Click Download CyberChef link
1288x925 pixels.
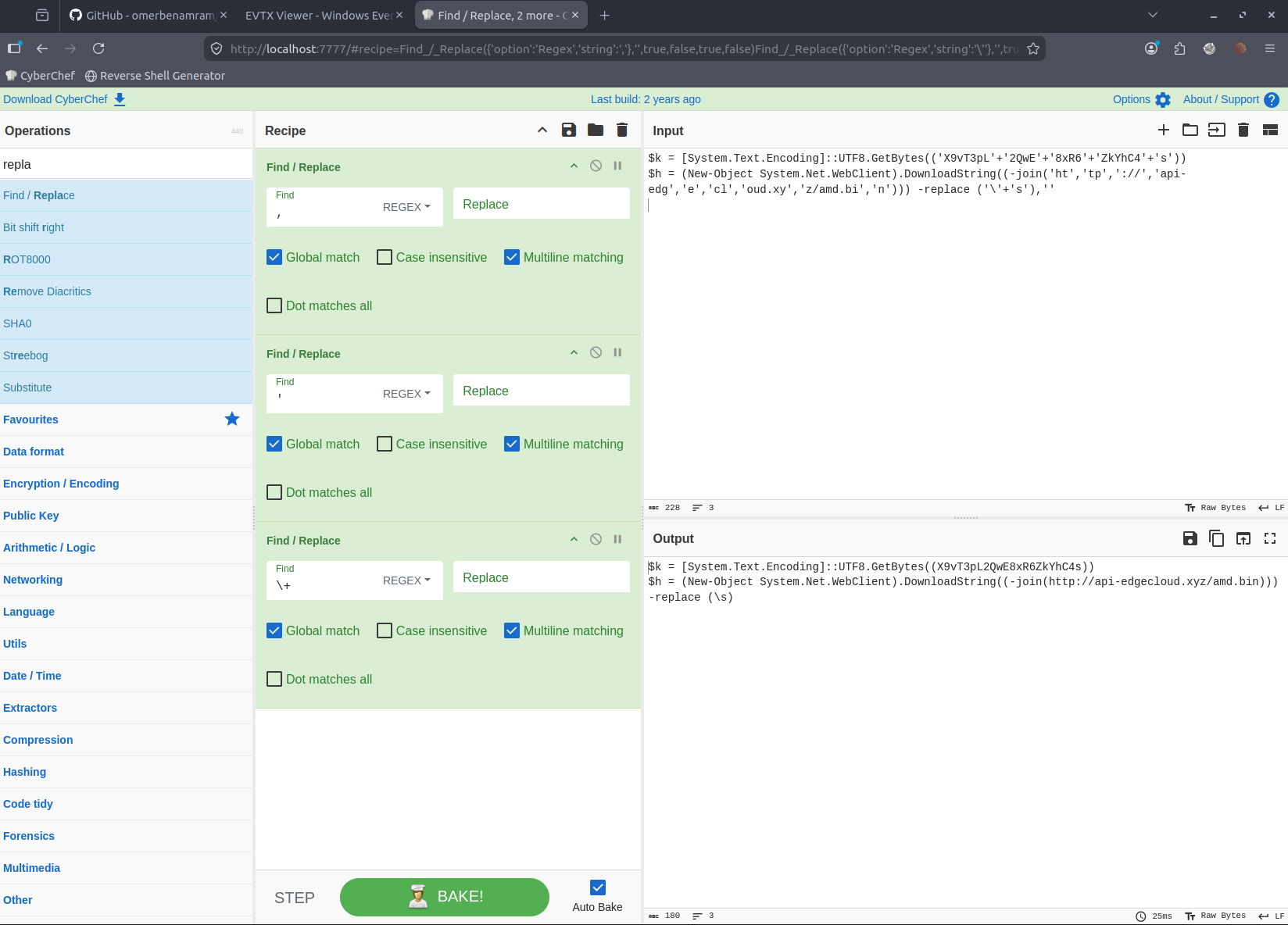(64, 99)
